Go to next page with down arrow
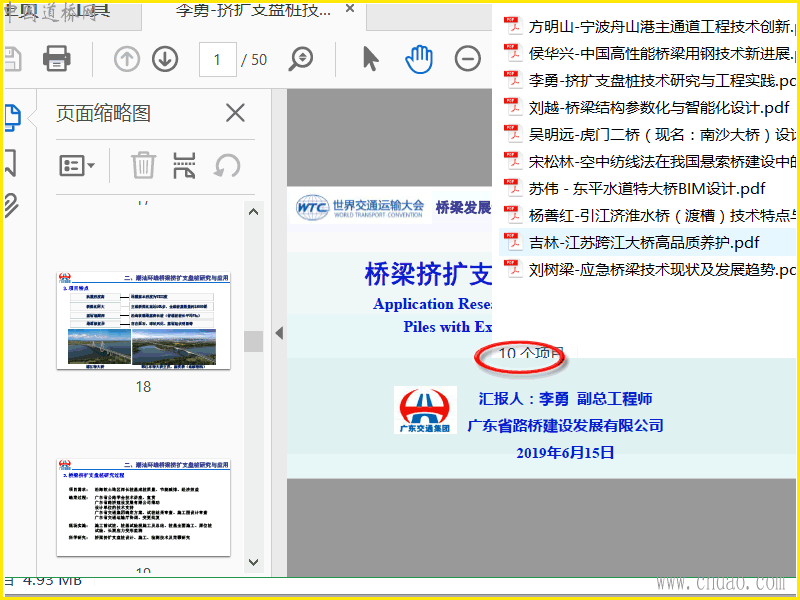Viewport: 800px width, 600px height. (x=165, y=59)
